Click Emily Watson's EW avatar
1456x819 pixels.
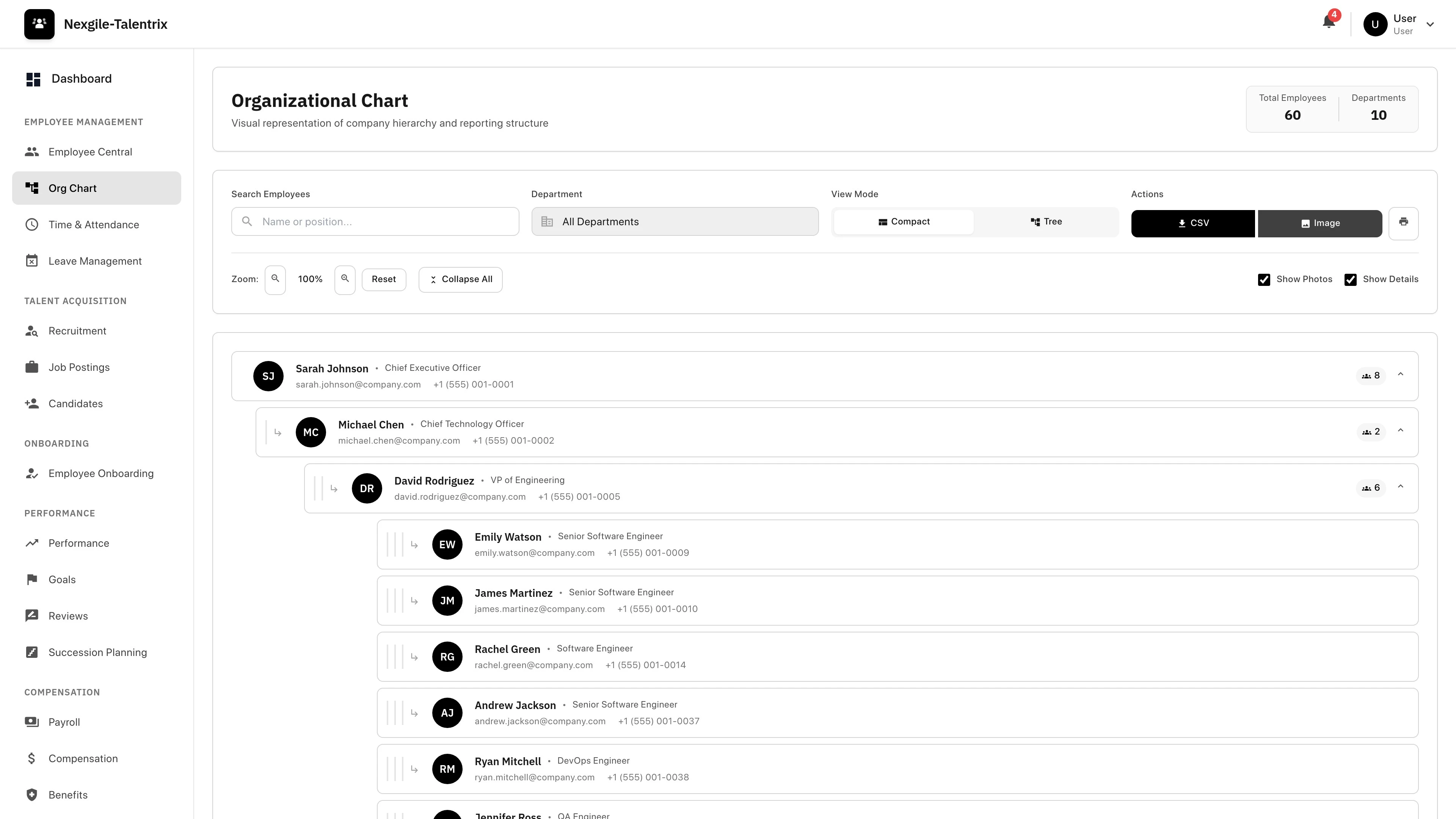[447, 544]
